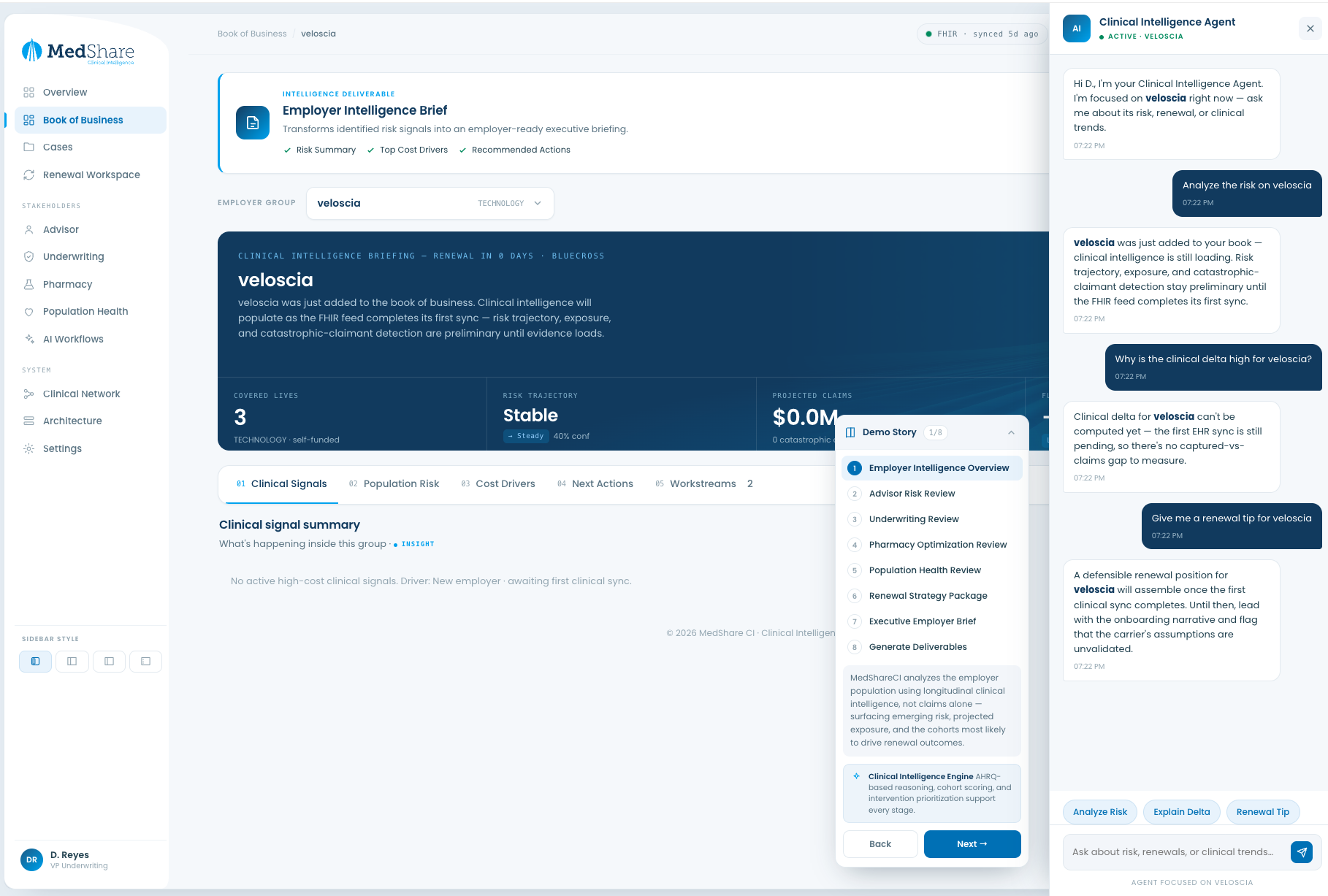Screen dimensions: 1328x896
Task: Click the Renewal Tip suggestion chip
Action: pos(1263,812)
